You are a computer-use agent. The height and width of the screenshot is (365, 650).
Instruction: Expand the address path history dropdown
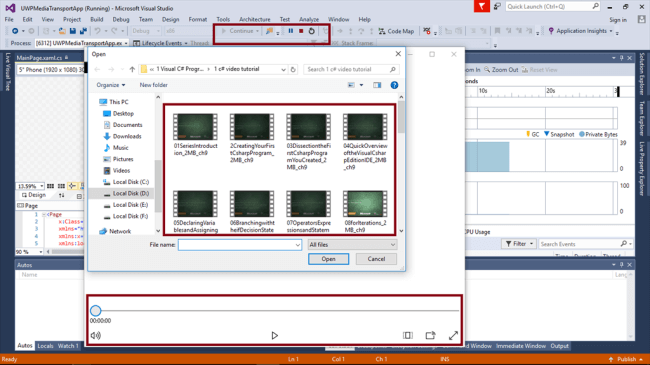pos(284,69)
